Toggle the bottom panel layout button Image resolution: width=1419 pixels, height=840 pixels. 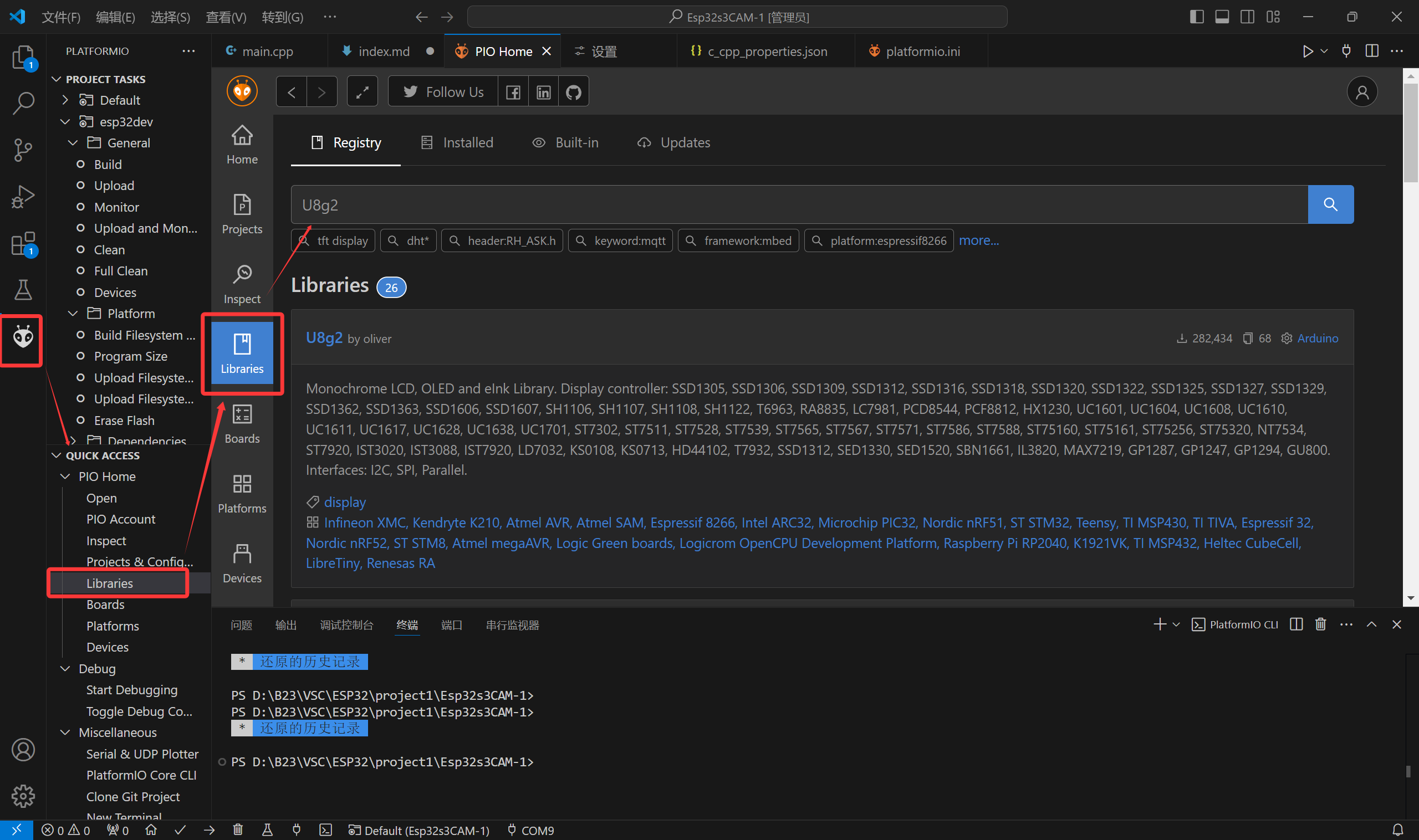[1222, 17]
